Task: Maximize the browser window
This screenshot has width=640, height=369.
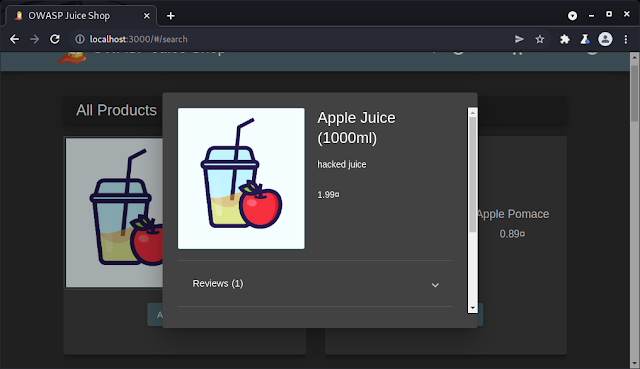Action: point(609,14)
